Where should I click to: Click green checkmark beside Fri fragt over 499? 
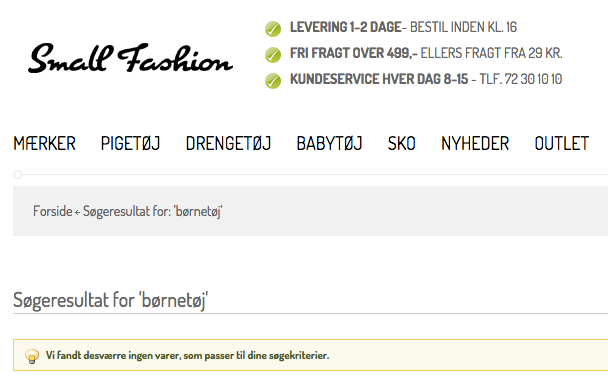click(x=273, y=55)
